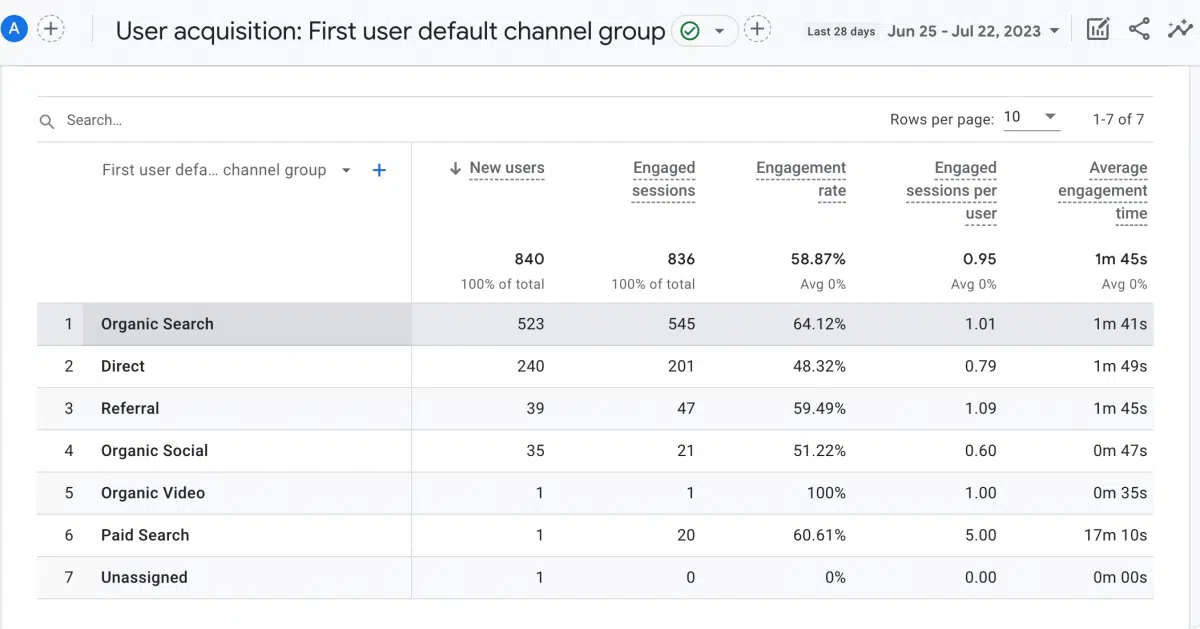Add a comparison with the plus circle beside A
1200x629 pixels.
(x=51, y=29)
